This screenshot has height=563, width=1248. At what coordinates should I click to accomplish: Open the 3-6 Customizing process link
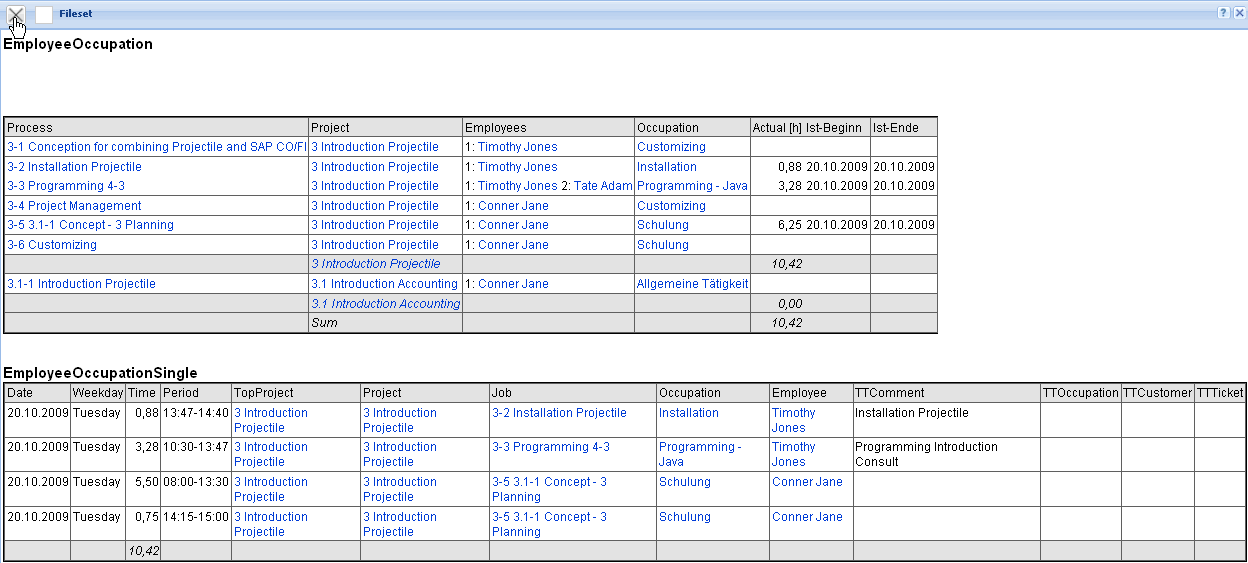[52, 245]
